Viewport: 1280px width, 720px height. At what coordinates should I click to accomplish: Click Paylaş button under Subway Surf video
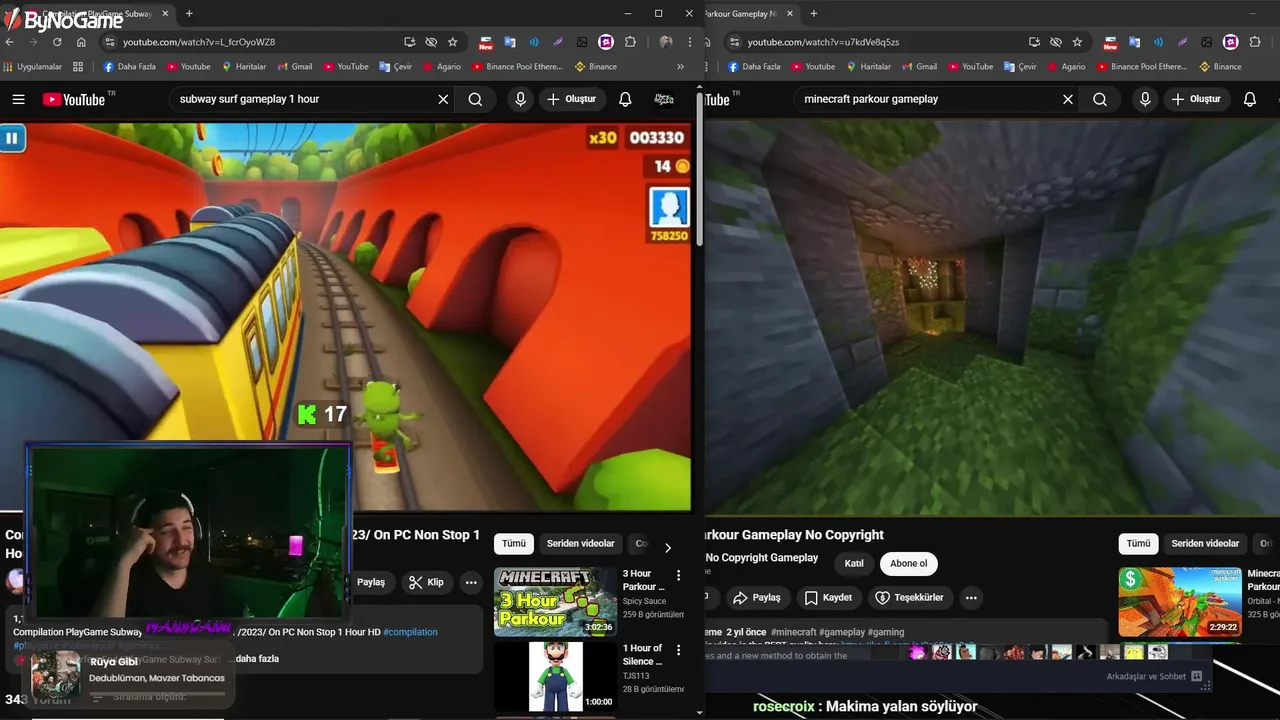pyautogui.click(x=371, y=582)
